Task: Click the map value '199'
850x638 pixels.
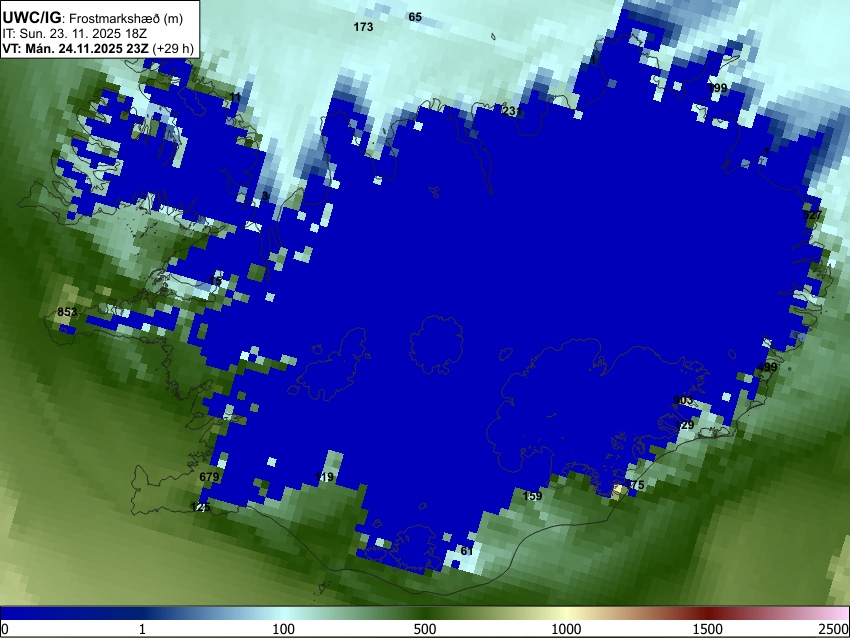Action: pos(718,88)
